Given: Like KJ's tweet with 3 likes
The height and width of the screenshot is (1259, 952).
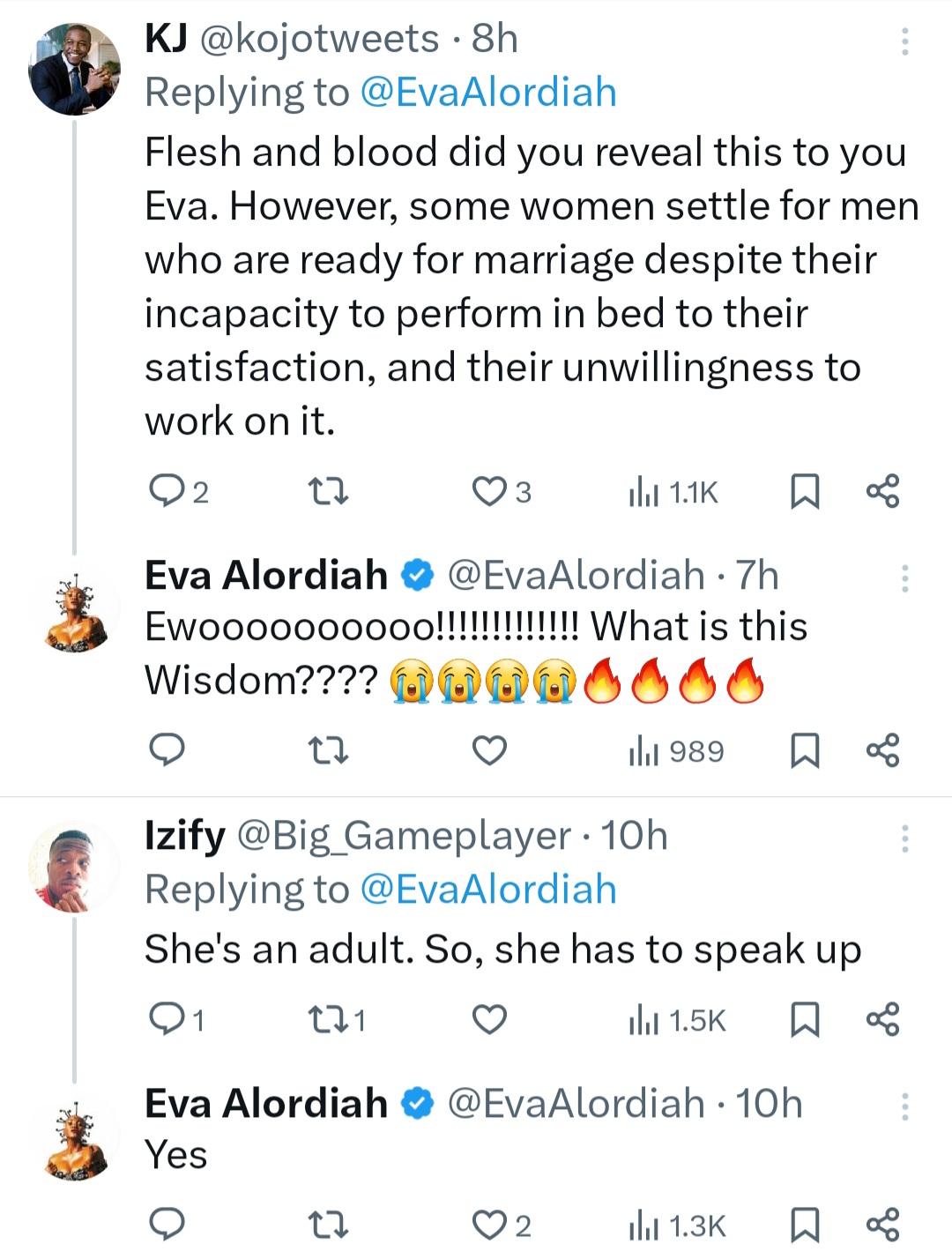Looking at the screenshot, I should click(x=489, y=491).
